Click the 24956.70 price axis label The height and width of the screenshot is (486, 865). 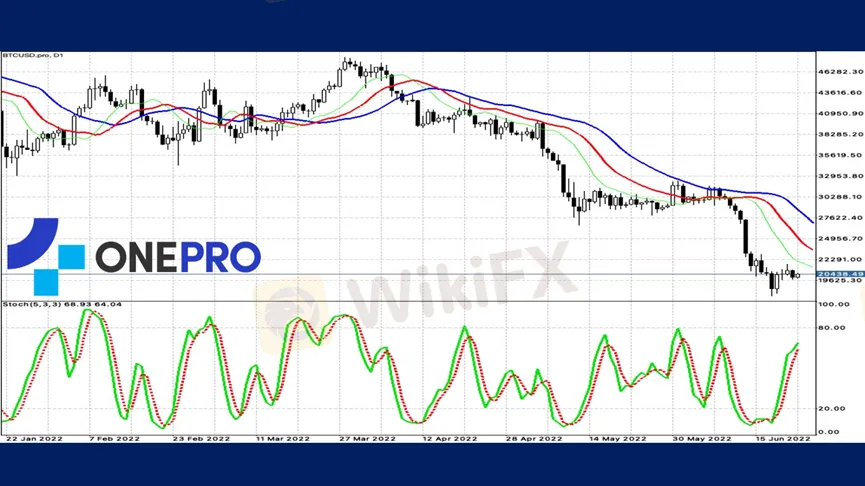point(838,238)
